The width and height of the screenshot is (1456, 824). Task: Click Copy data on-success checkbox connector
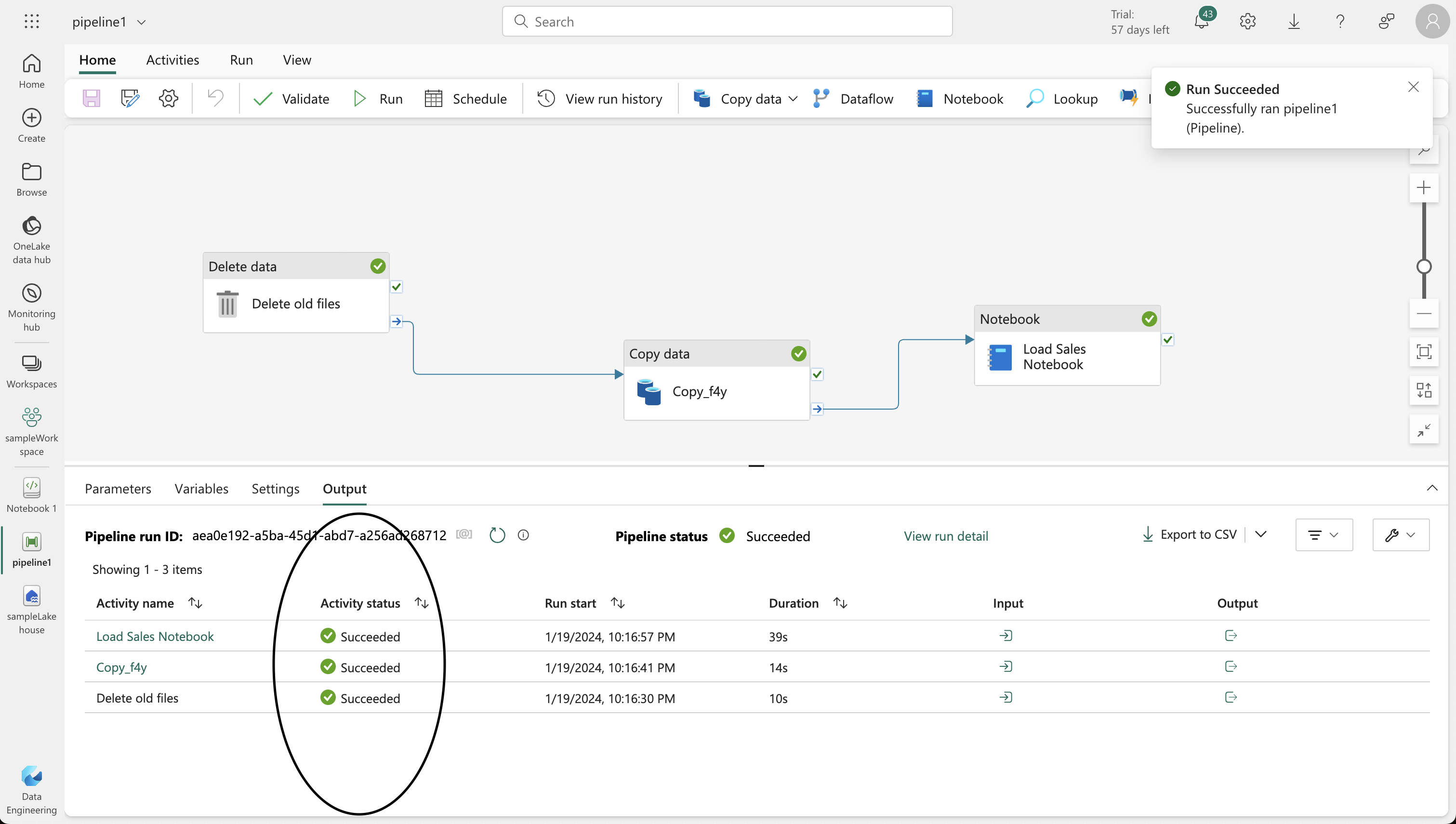click(x=817, y=374)
